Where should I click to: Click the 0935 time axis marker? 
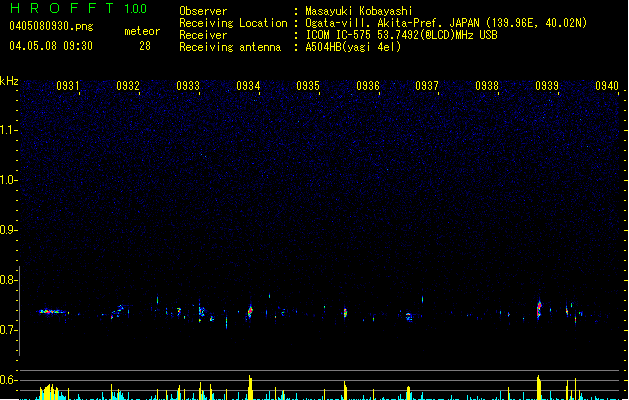click(x=308, y=86)
